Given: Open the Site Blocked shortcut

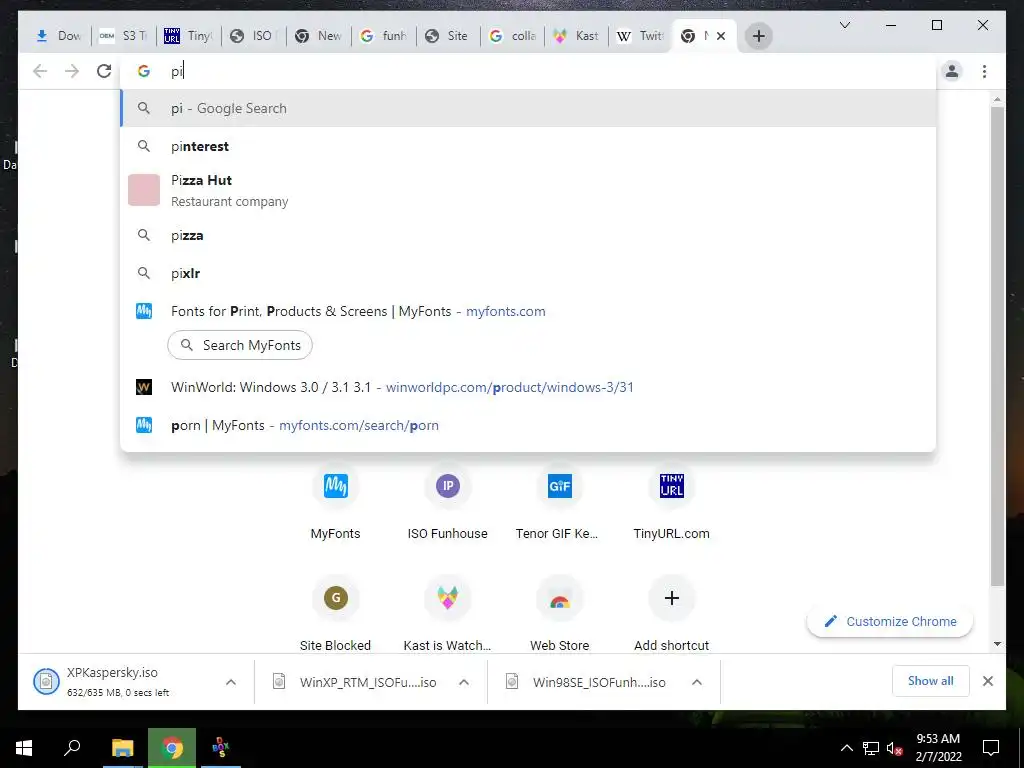Looking at the screenshot, I should click(x=336, y=613).
